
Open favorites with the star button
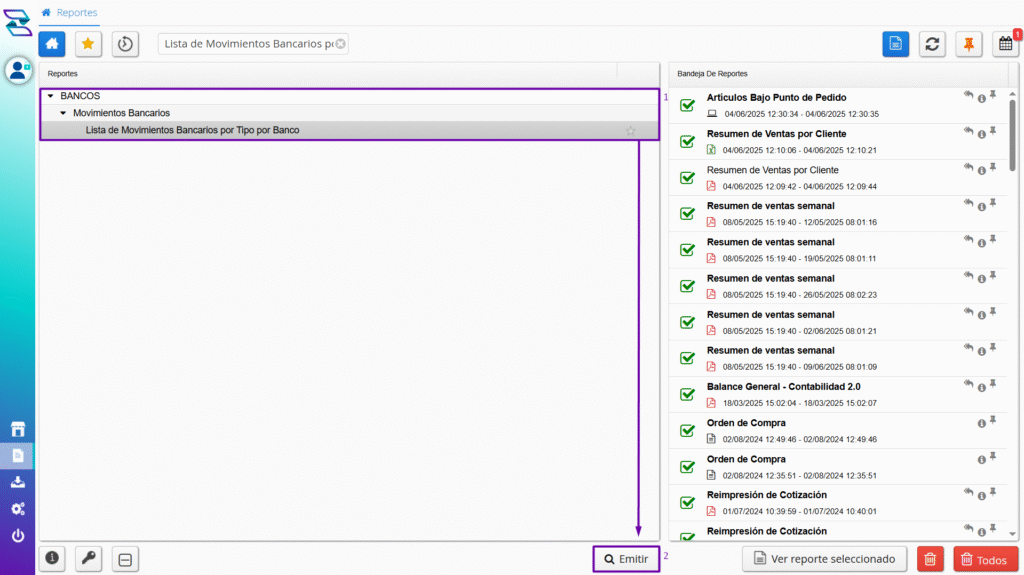point(88,44)
